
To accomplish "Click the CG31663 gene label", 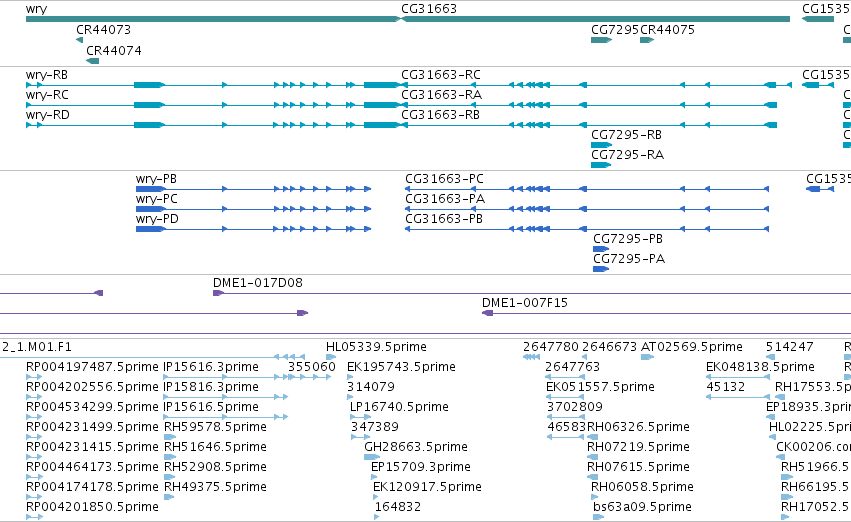I will [429, 9].
